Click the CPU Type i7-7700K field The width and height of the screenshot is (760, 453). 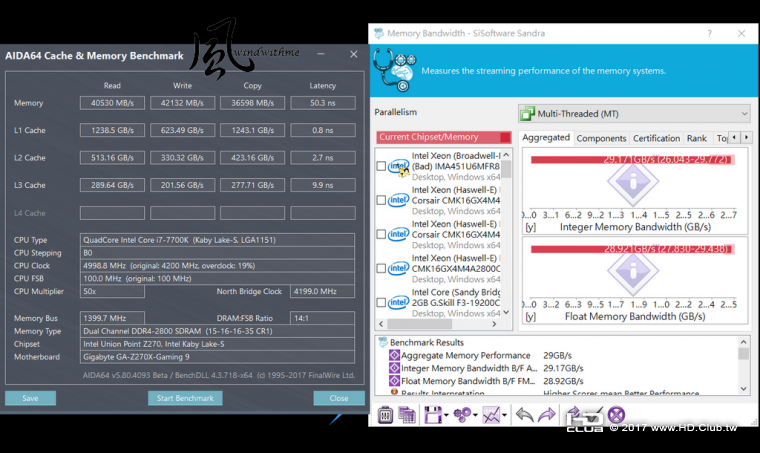pos(217,240)
